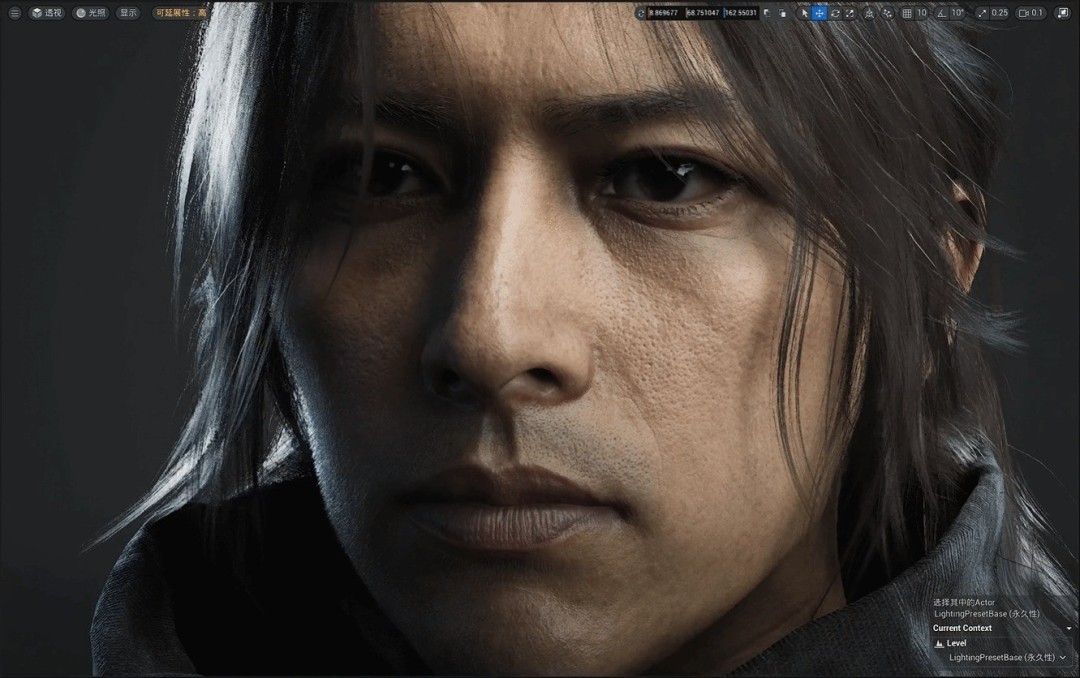Click the maximize/restore viewport layout icon
The height and width of the screenshot is (678, 1080).
pyautogui.click(x=1063, y=13)
